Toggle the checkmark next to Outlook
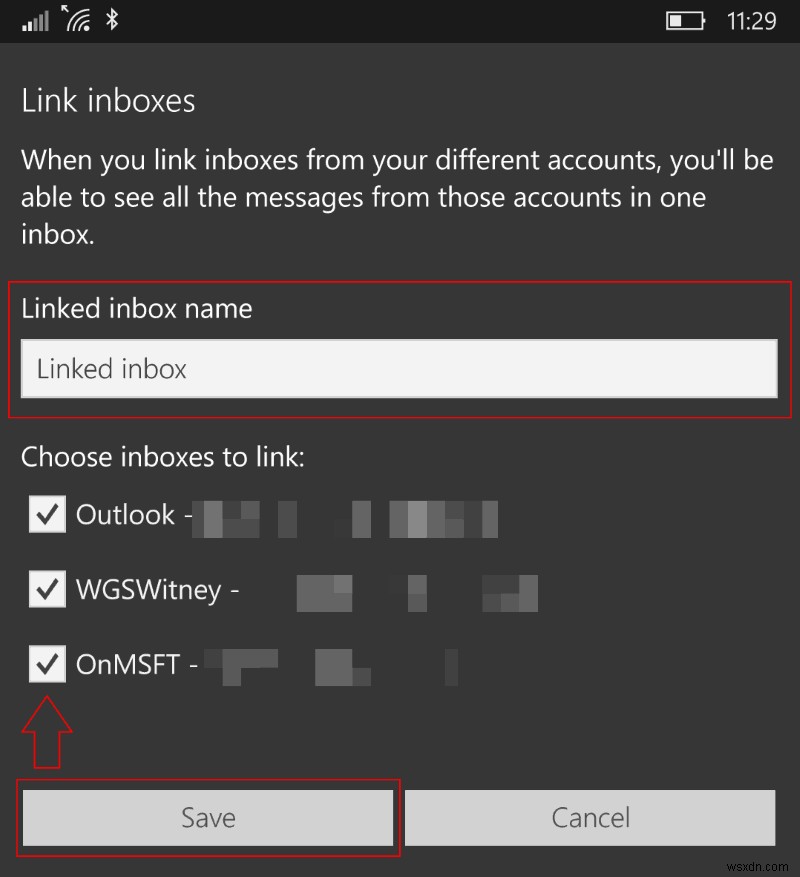 click(46, 514)
